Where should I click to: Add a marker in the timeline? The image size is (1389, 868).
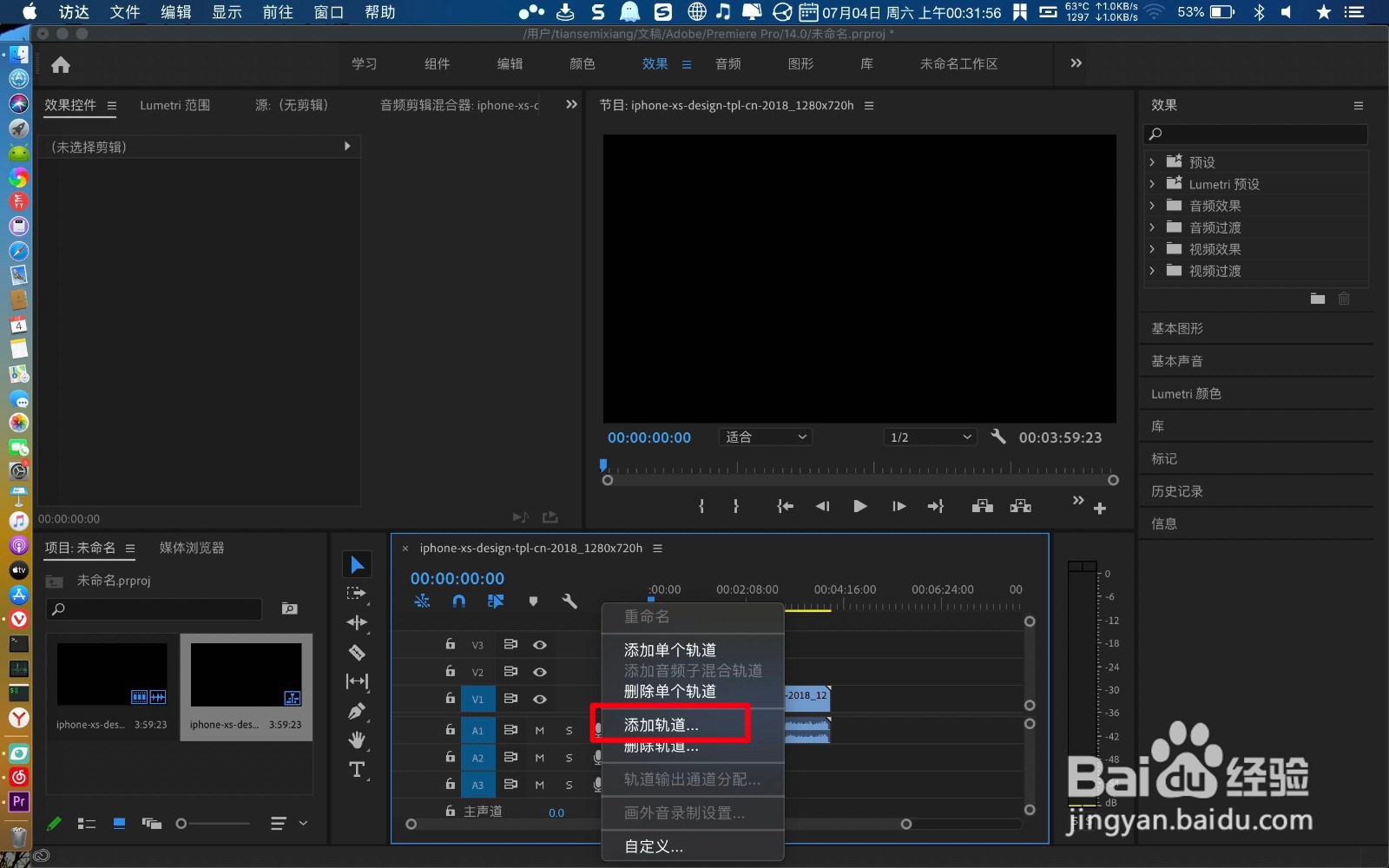click(x=533, y=601)
